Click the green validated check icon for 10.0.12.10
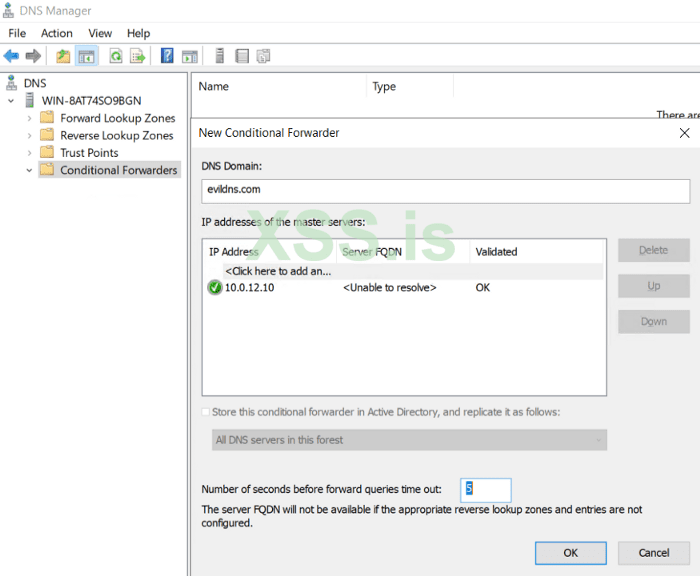700x576 pixels. tap(215, 288)
